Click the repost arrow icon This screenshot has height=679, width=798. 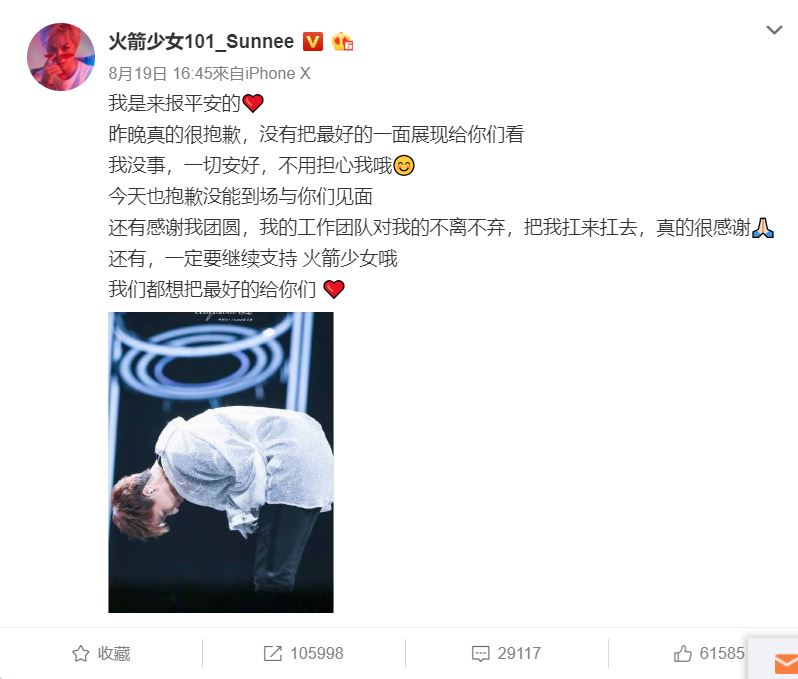coord(273,653)
